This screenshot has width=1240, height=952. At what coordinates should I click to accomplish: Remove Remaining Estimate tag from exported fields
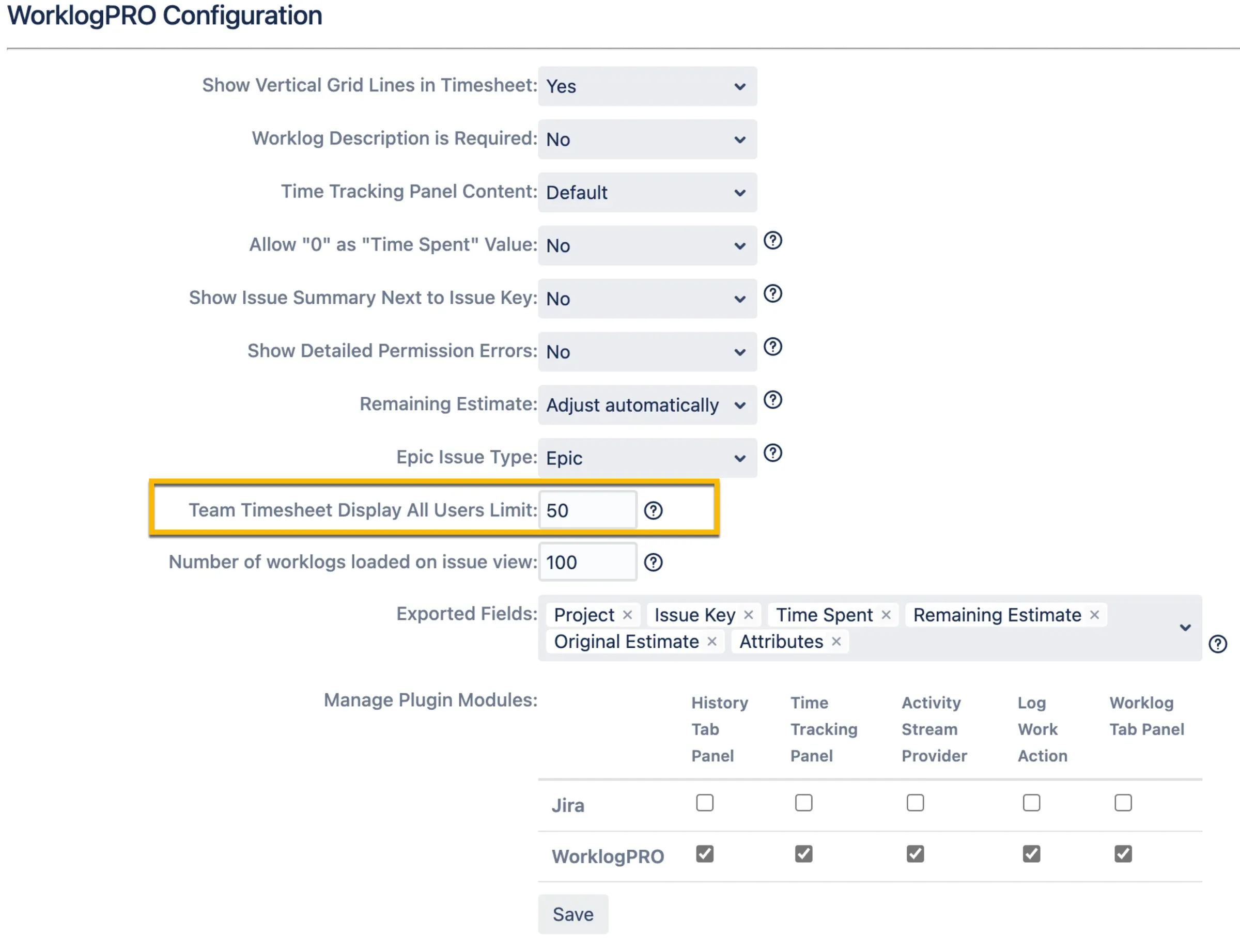1094,615
